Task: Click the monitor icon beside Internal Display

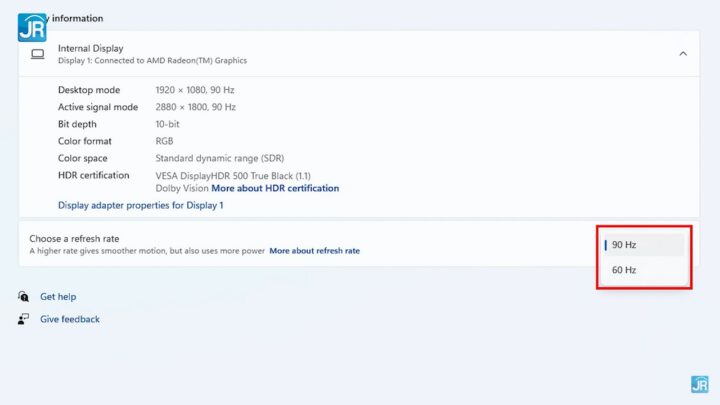Action: (38, 54)
